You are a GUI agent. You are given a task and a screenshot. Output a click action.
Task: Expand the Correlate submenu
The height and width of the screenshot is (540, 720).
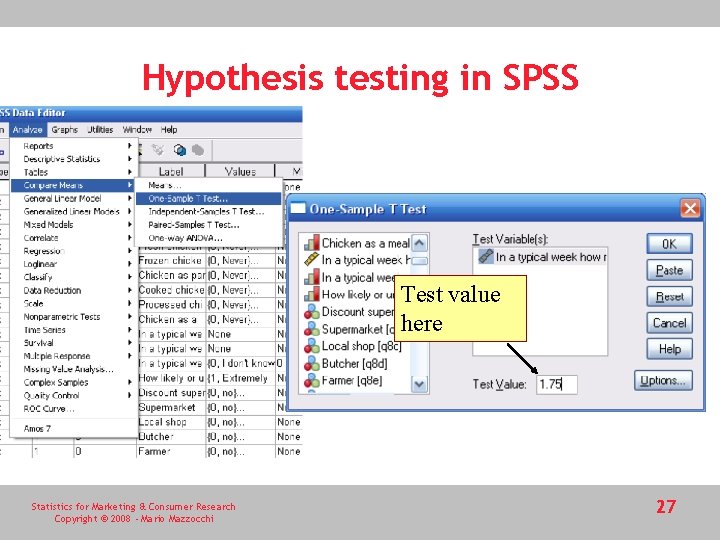73,238
